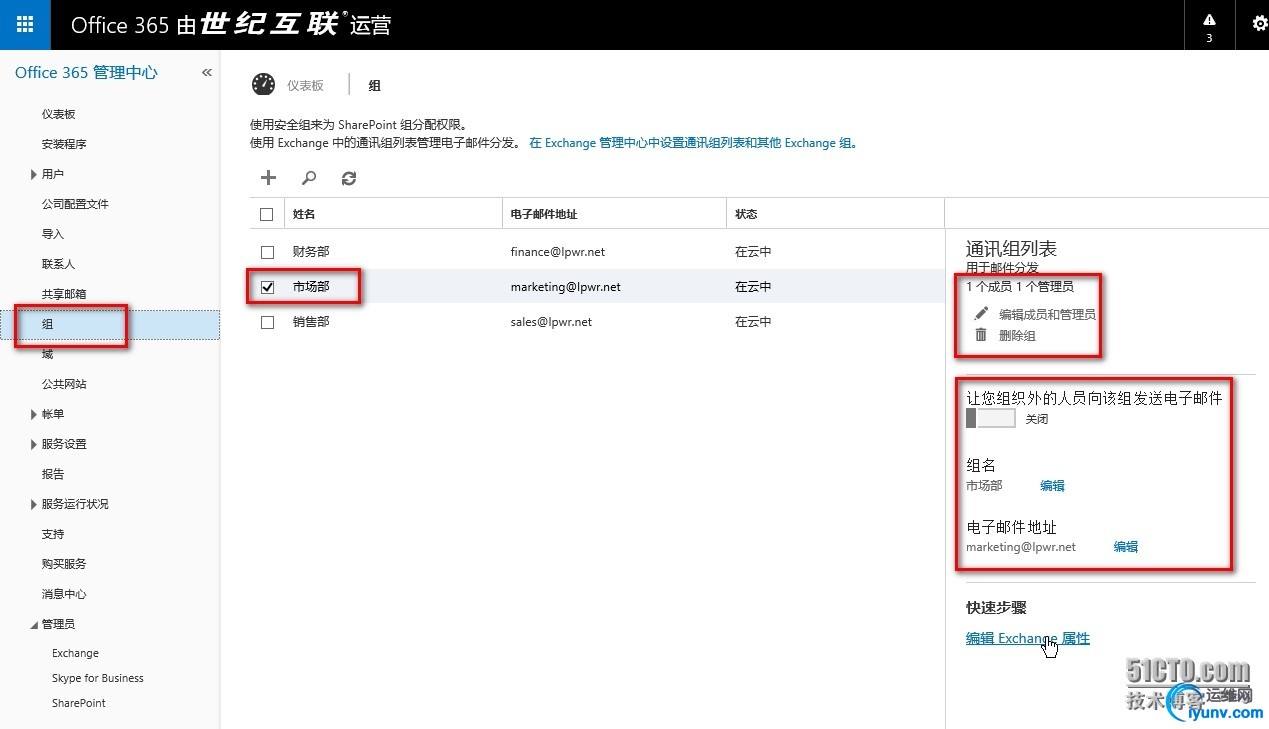
Task: Sort by 姓名 column header
Action: point(304,214)
